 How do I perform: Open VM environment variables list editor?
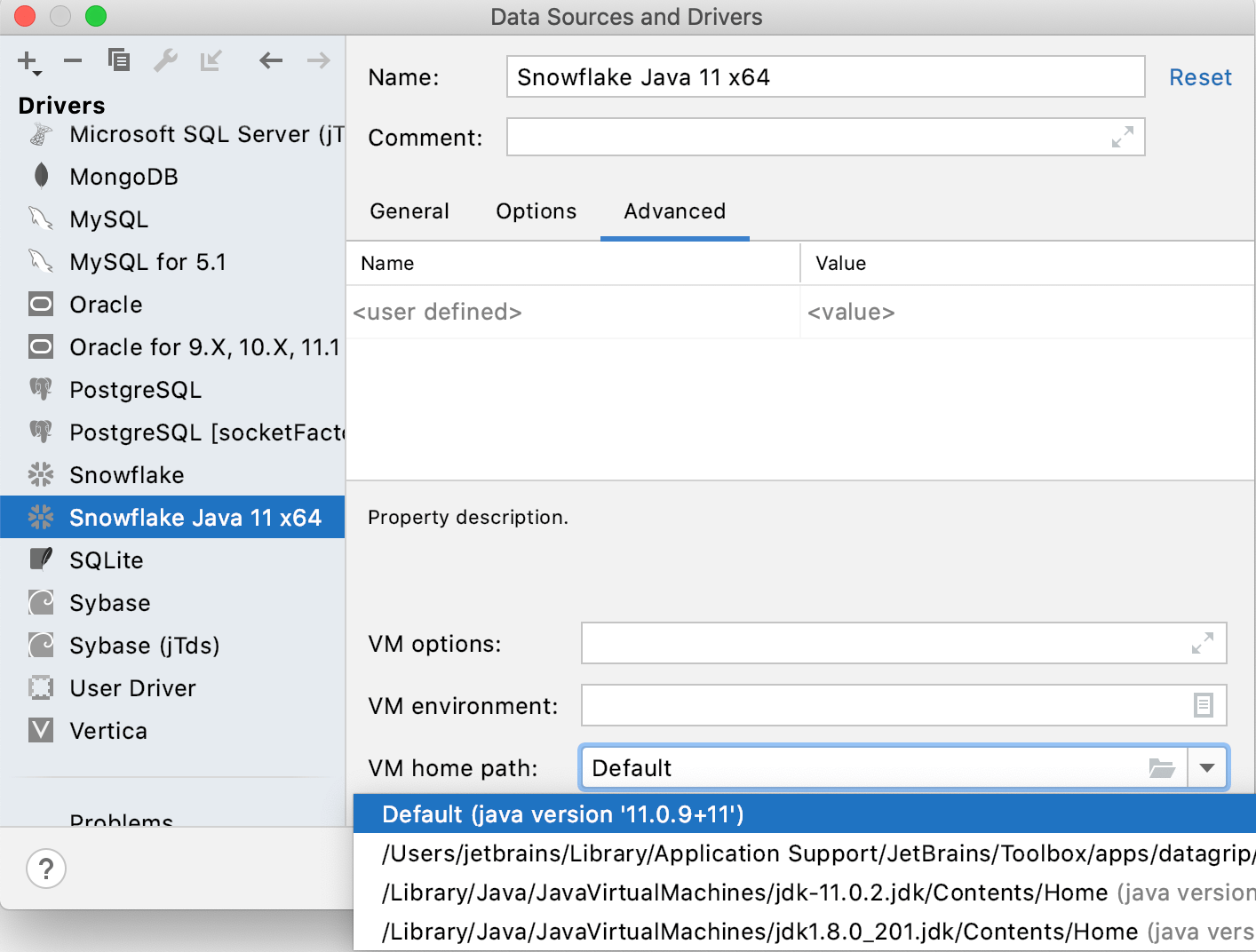[x=1204, y=705]
